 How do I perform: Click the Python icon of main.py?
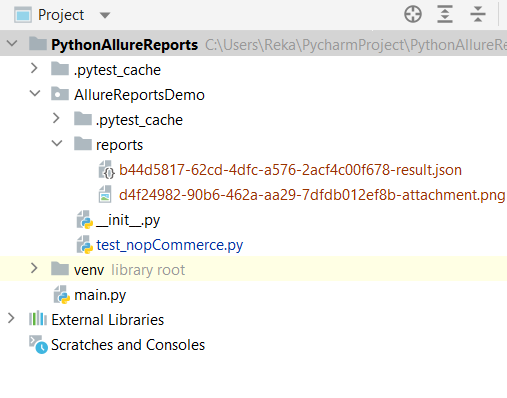click(x=62, y=294)
